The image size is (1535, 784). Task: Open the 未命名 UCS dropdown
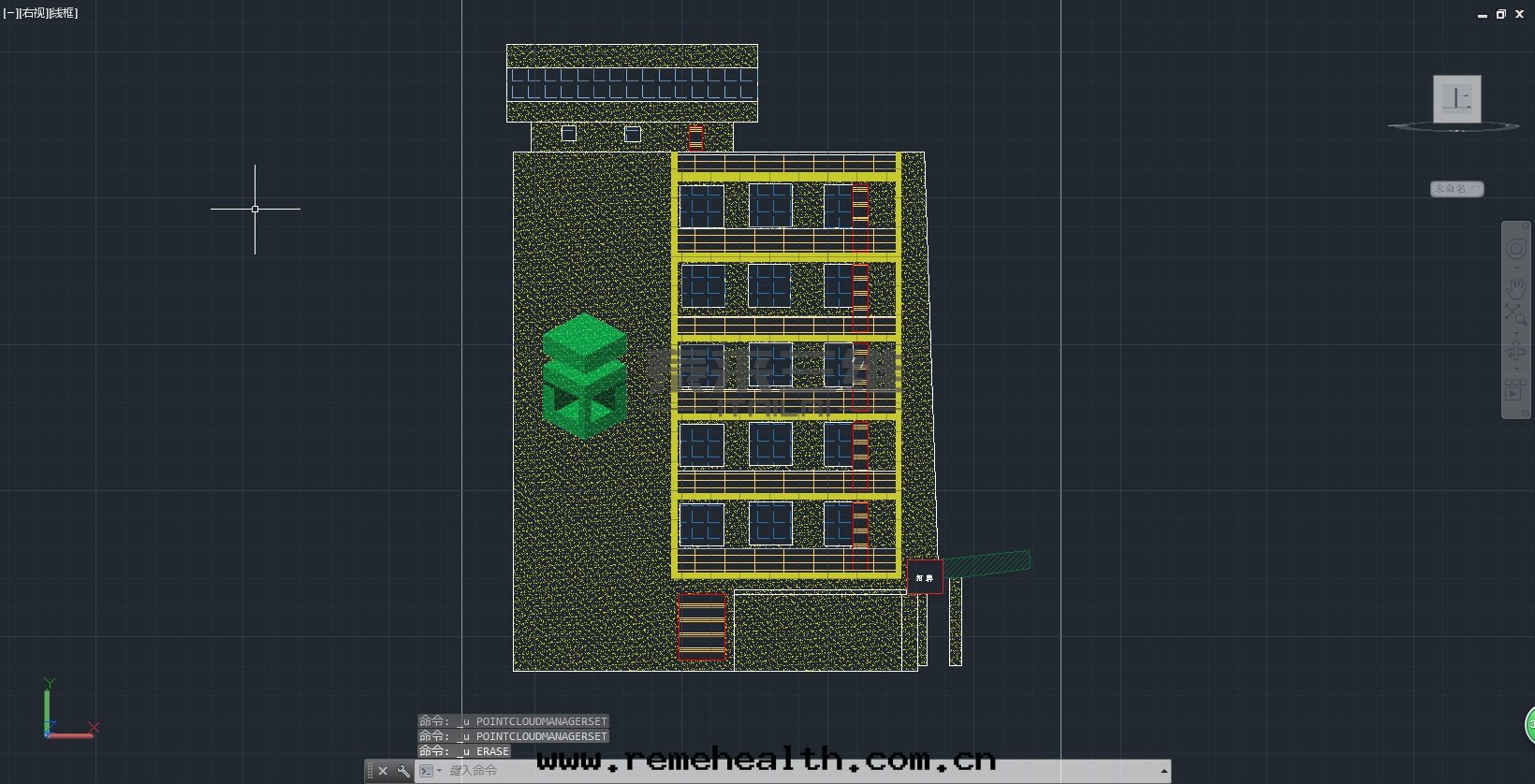click(1456, 189)
